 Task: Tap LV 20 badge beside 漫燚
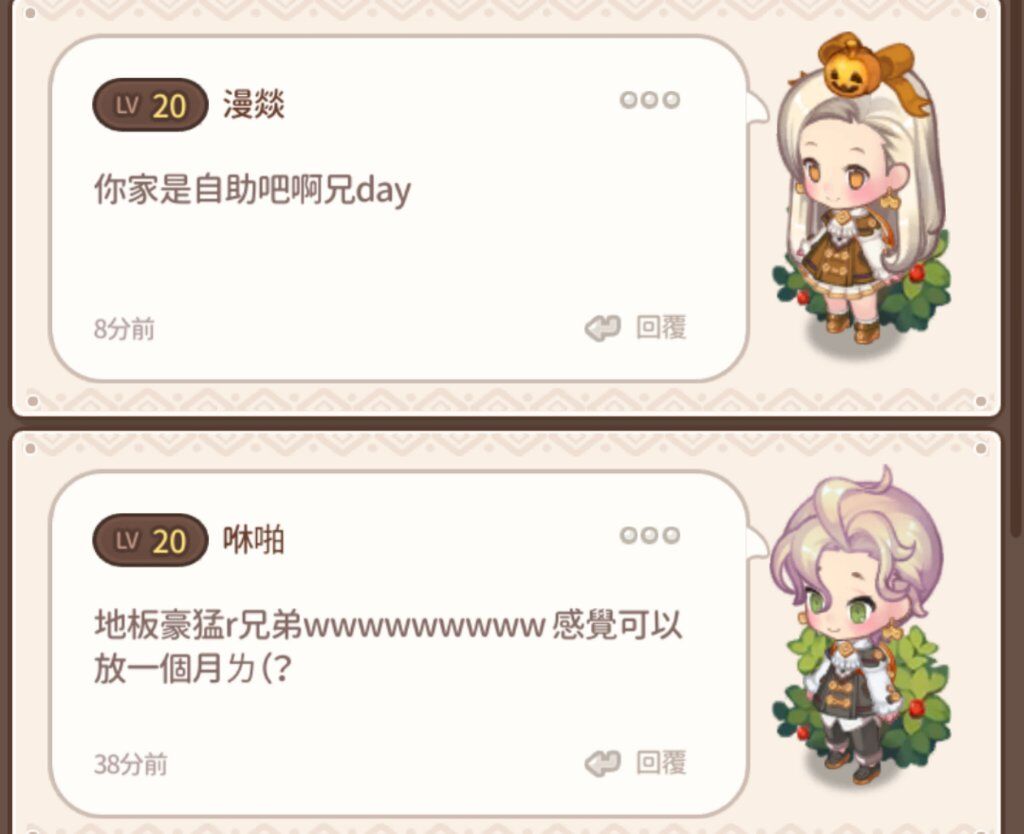coord(150,104)
